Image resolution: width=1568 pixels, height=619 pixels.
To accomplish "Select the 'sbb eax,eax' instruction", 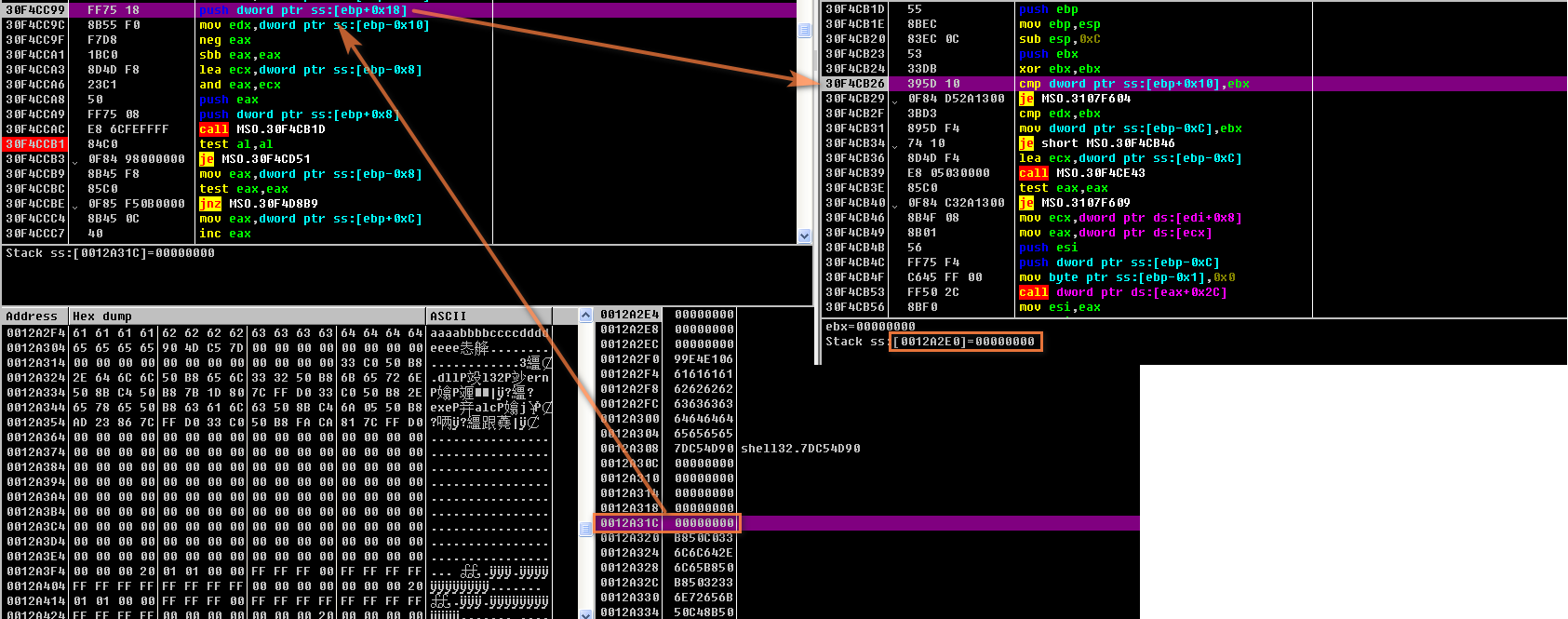I will (x=240, y=55).
